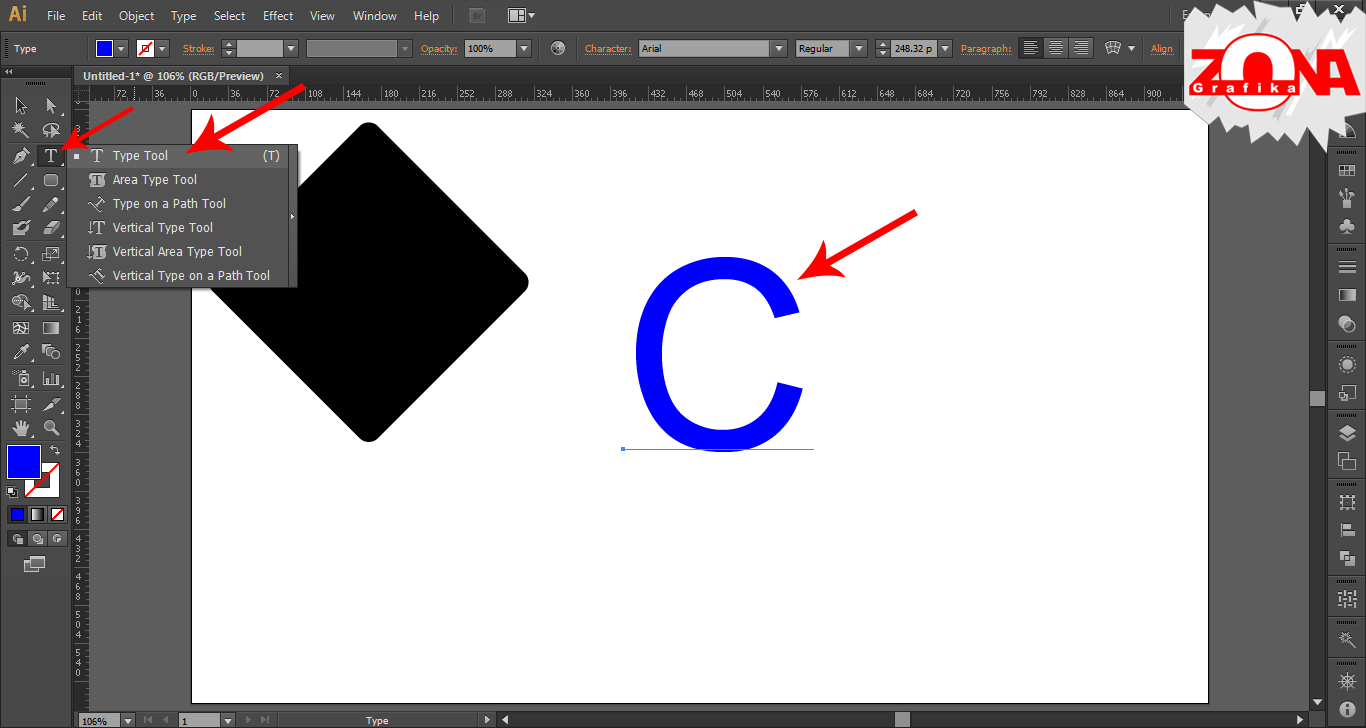
Task: Click the Opacity link in control bar
Action: coord(439,48)
